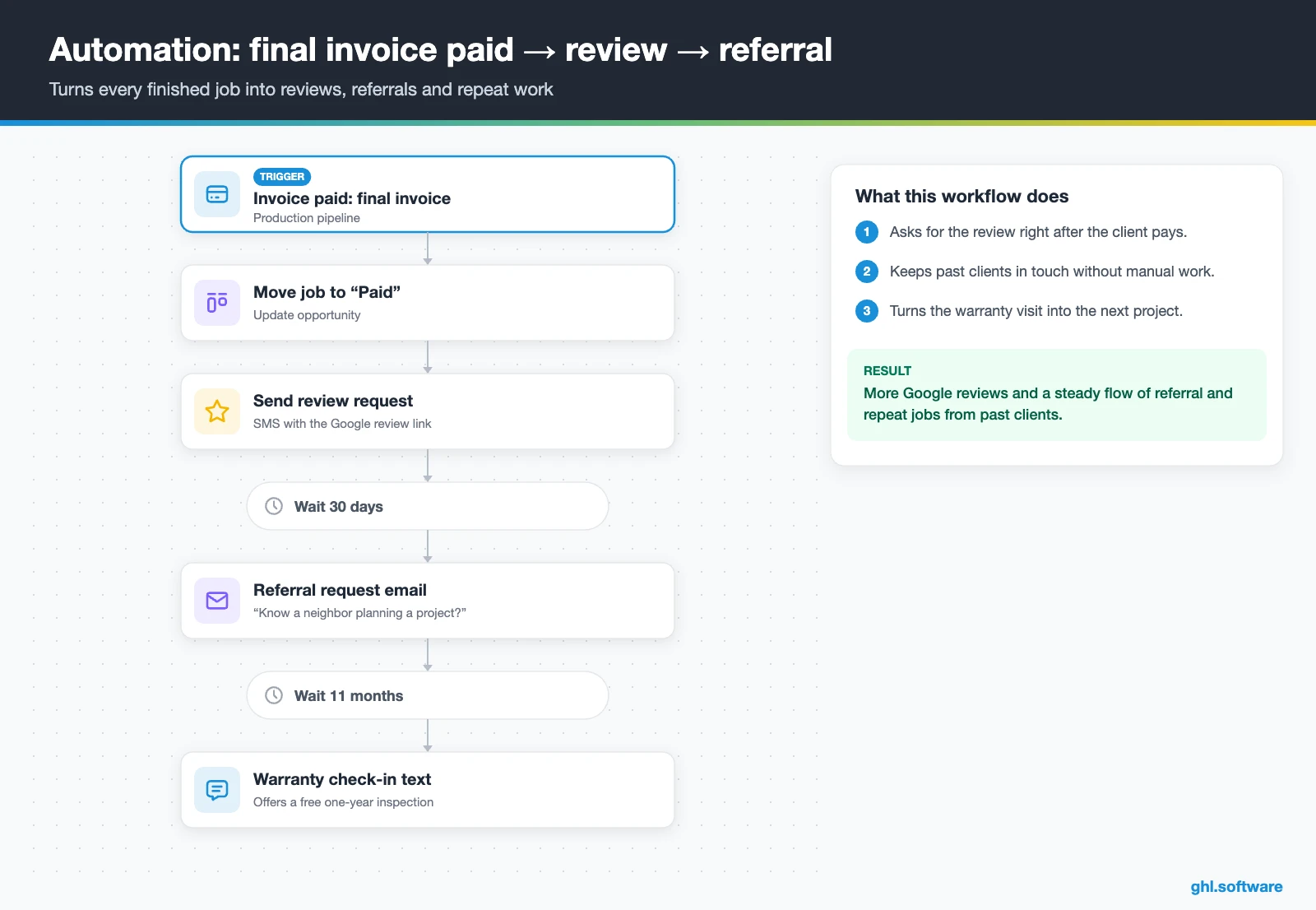The height and width of the screenshot is (910, 1316).
Task: Click the clock icon next to Wait 30 days
Action: click(274, 506)
